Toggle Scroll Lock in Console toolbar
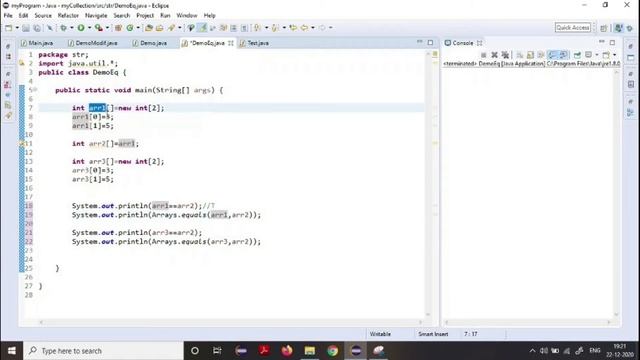The height and width of the screenshot is (360, 640). 530,55
